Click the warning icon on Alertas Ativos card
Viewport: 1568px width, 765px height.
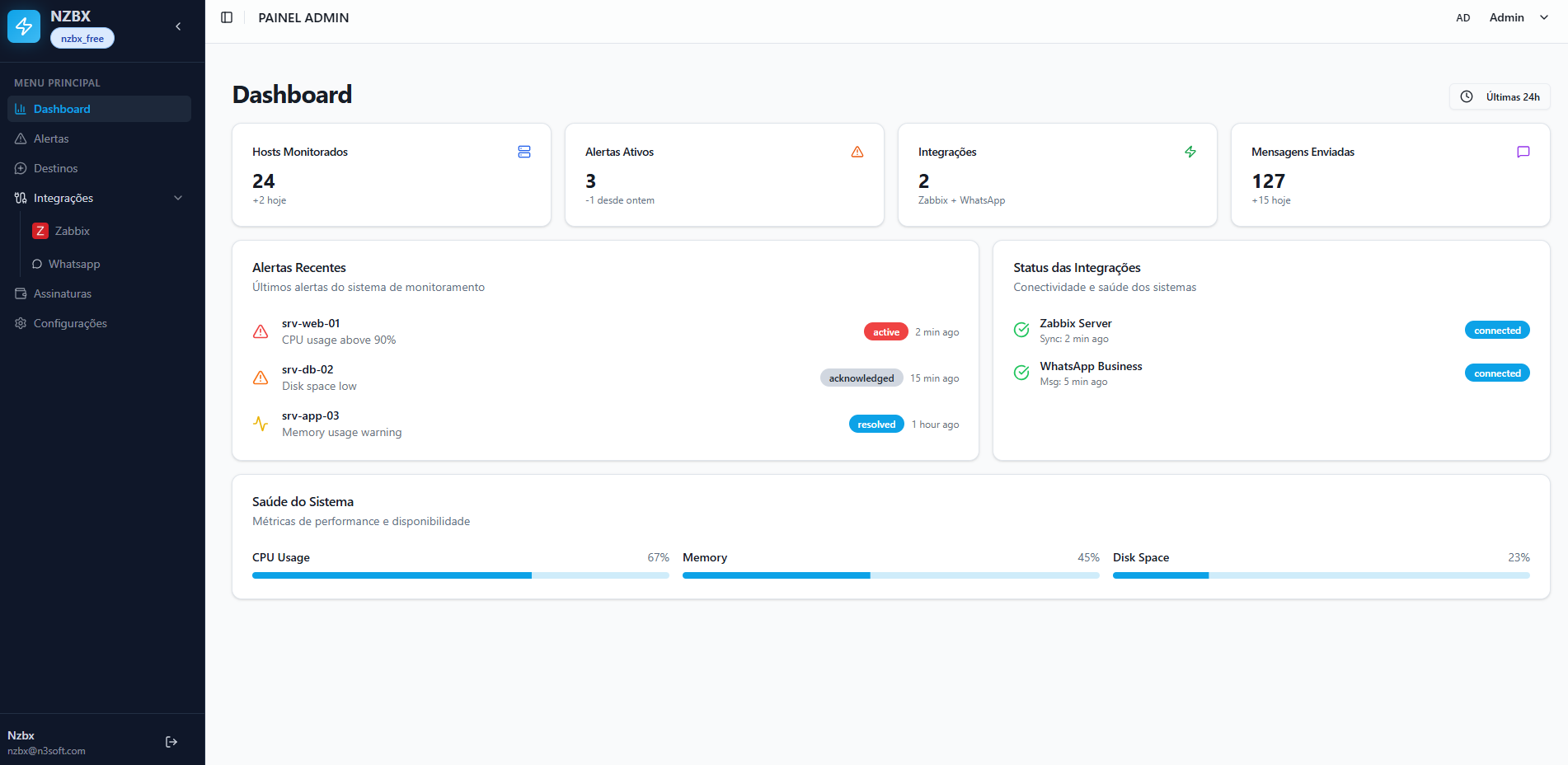[x=857, y=152]
